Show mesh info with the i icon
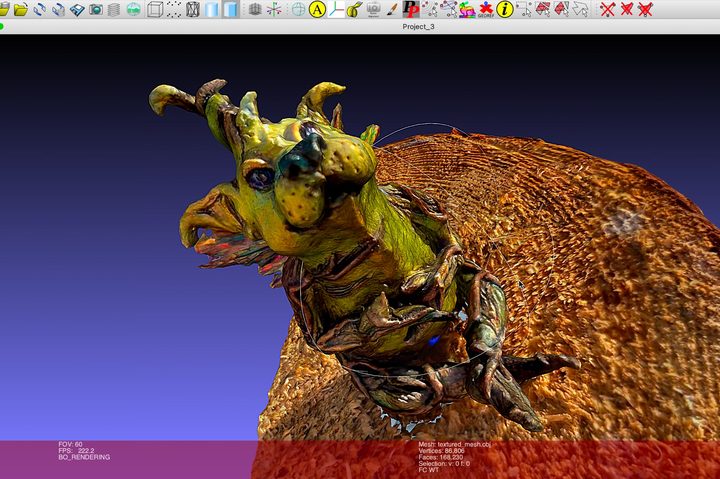This screenshot has width=720, height=479. pos(505,9)
